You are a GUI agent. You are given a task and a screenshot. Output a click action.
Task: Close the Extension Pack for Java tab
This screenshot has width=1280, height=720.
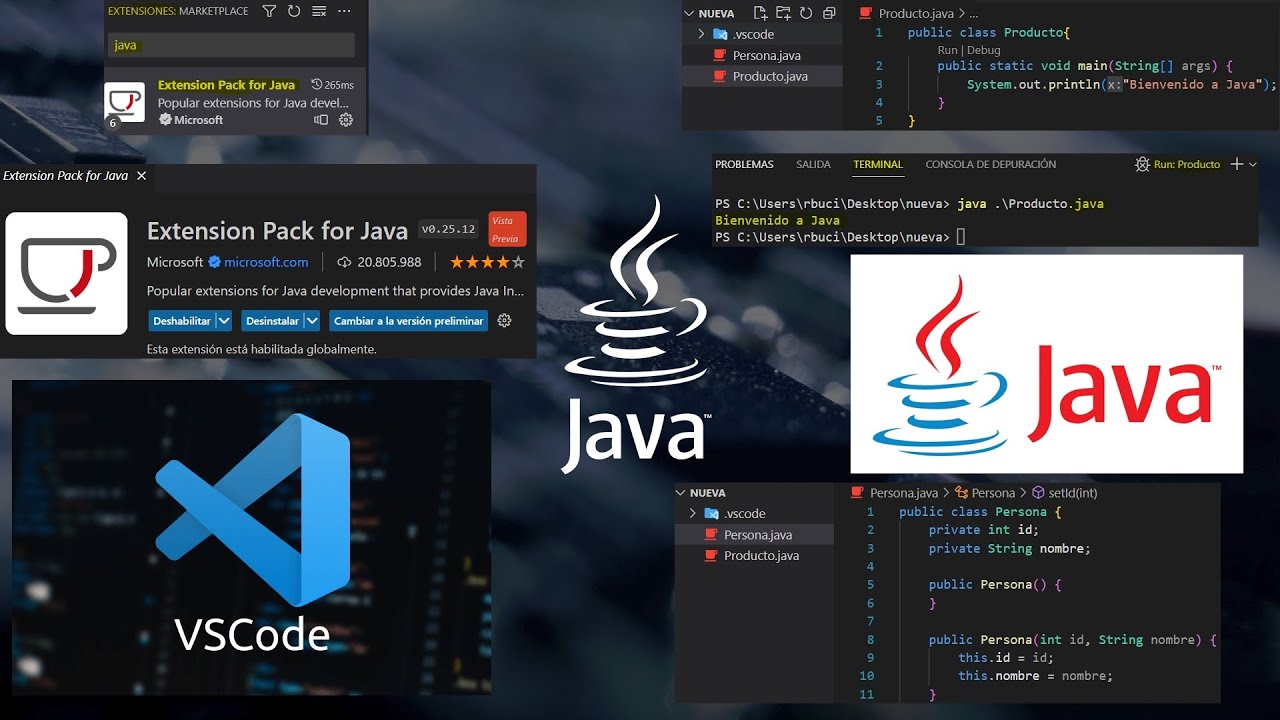tap(141, 176)
